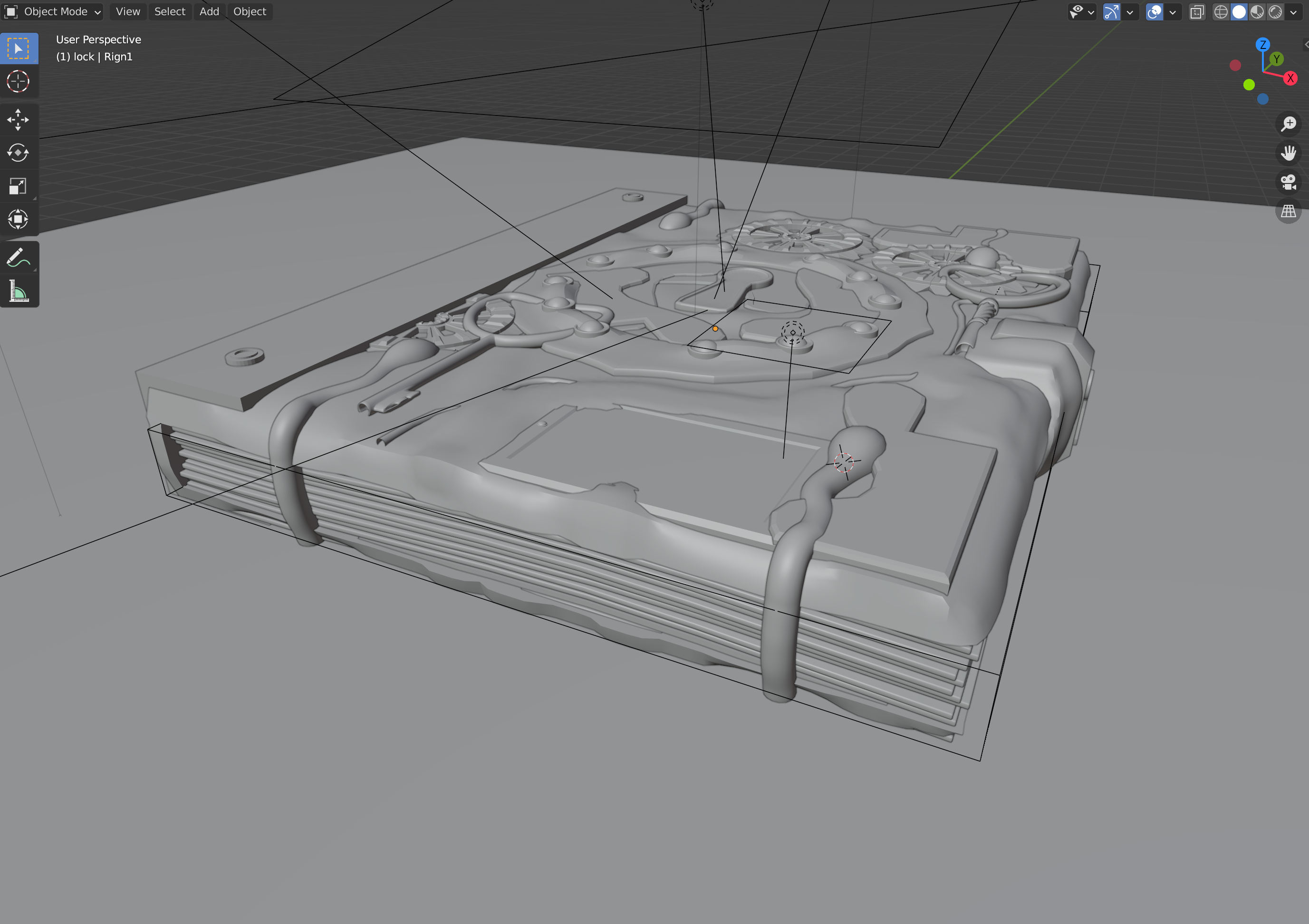The image size is (1309, 924).
Task: Open the Select menu
Action: (170, 11)
